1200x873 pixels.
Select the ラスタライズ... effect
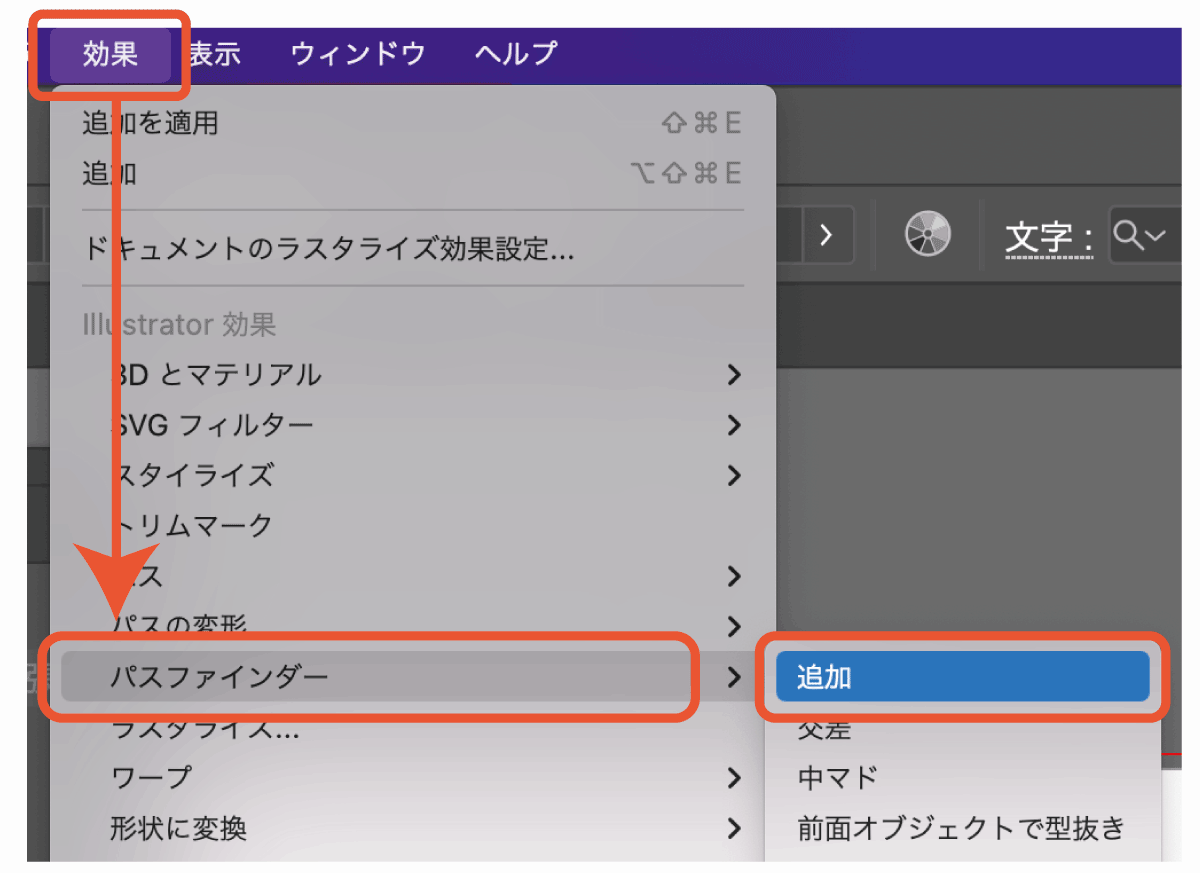pyautogui.click(x=412, y=728)
